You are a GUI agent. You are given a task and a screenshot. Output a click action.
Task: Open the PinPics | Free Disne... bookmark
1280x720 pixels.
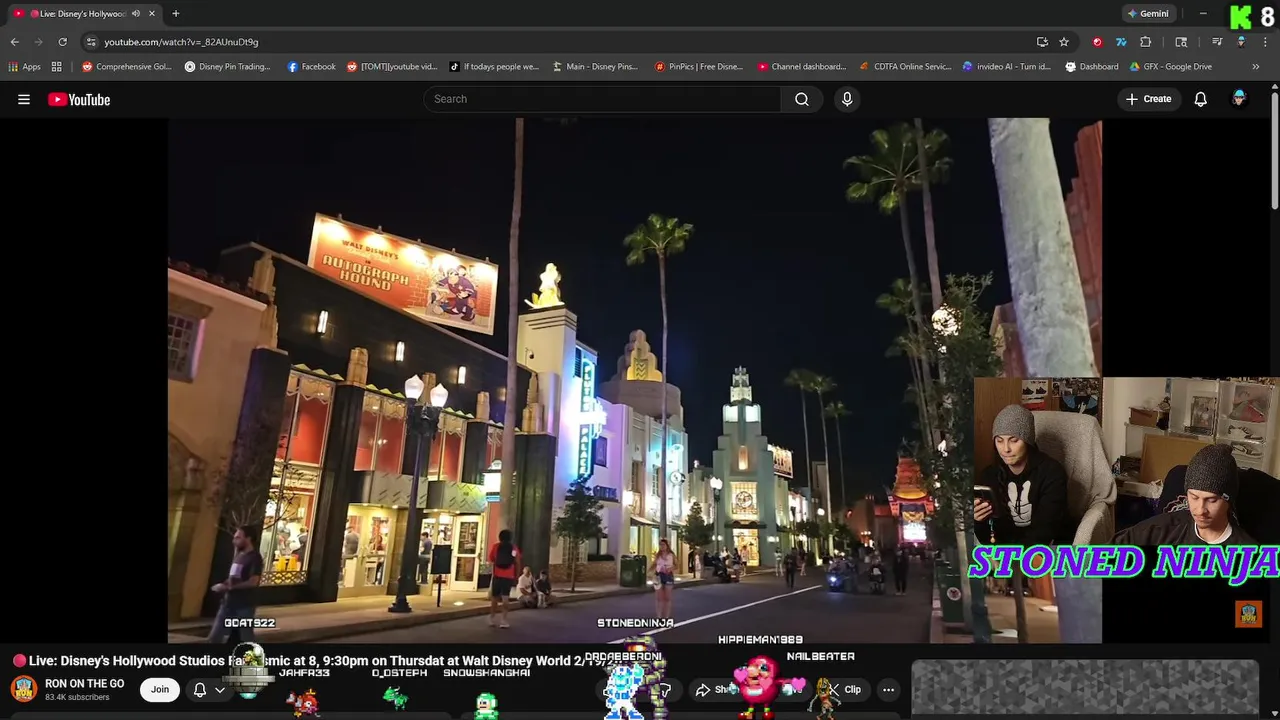(x=699, y=67)
